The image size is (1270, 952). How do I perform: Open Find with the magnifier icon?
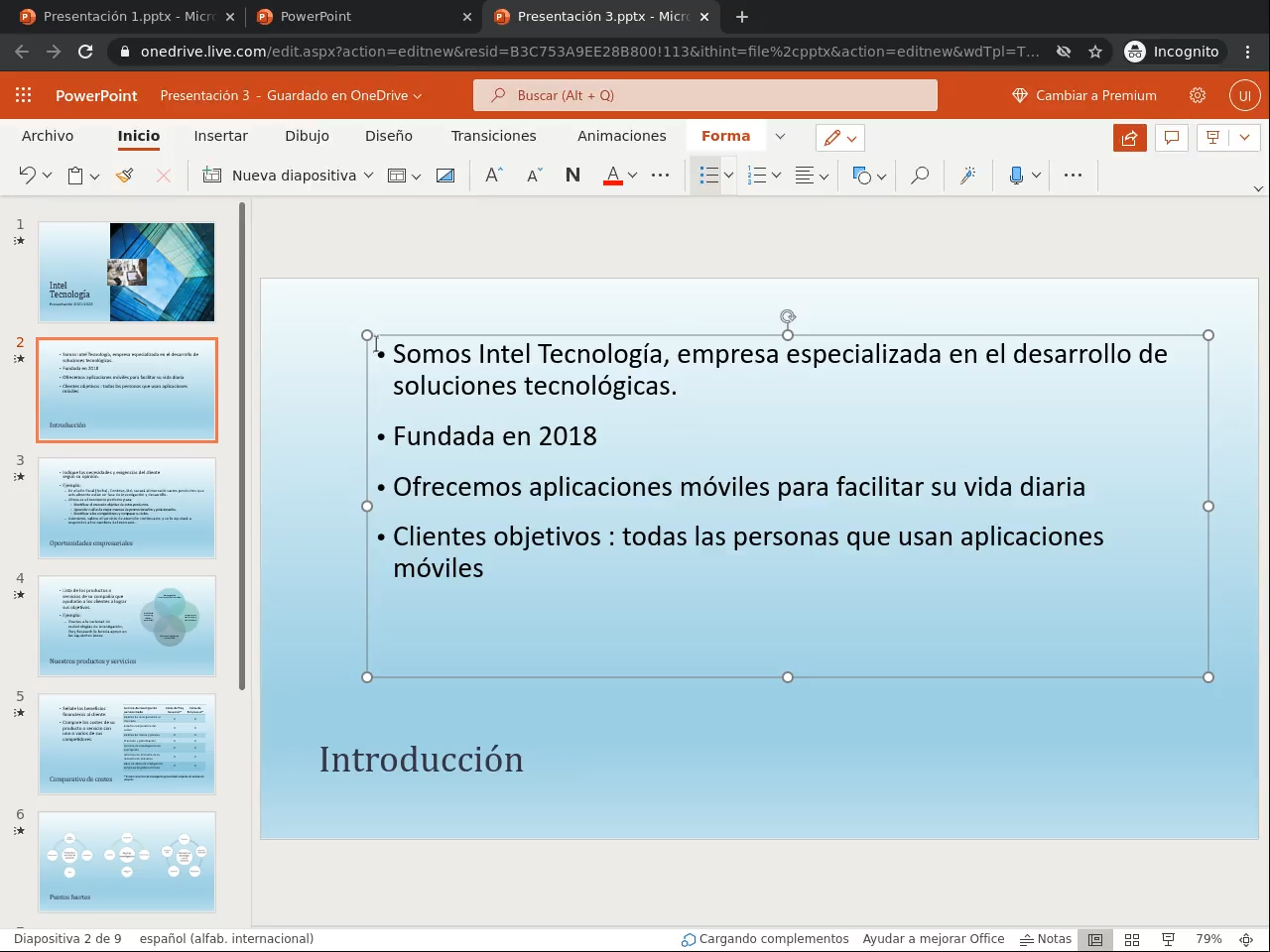920,176
